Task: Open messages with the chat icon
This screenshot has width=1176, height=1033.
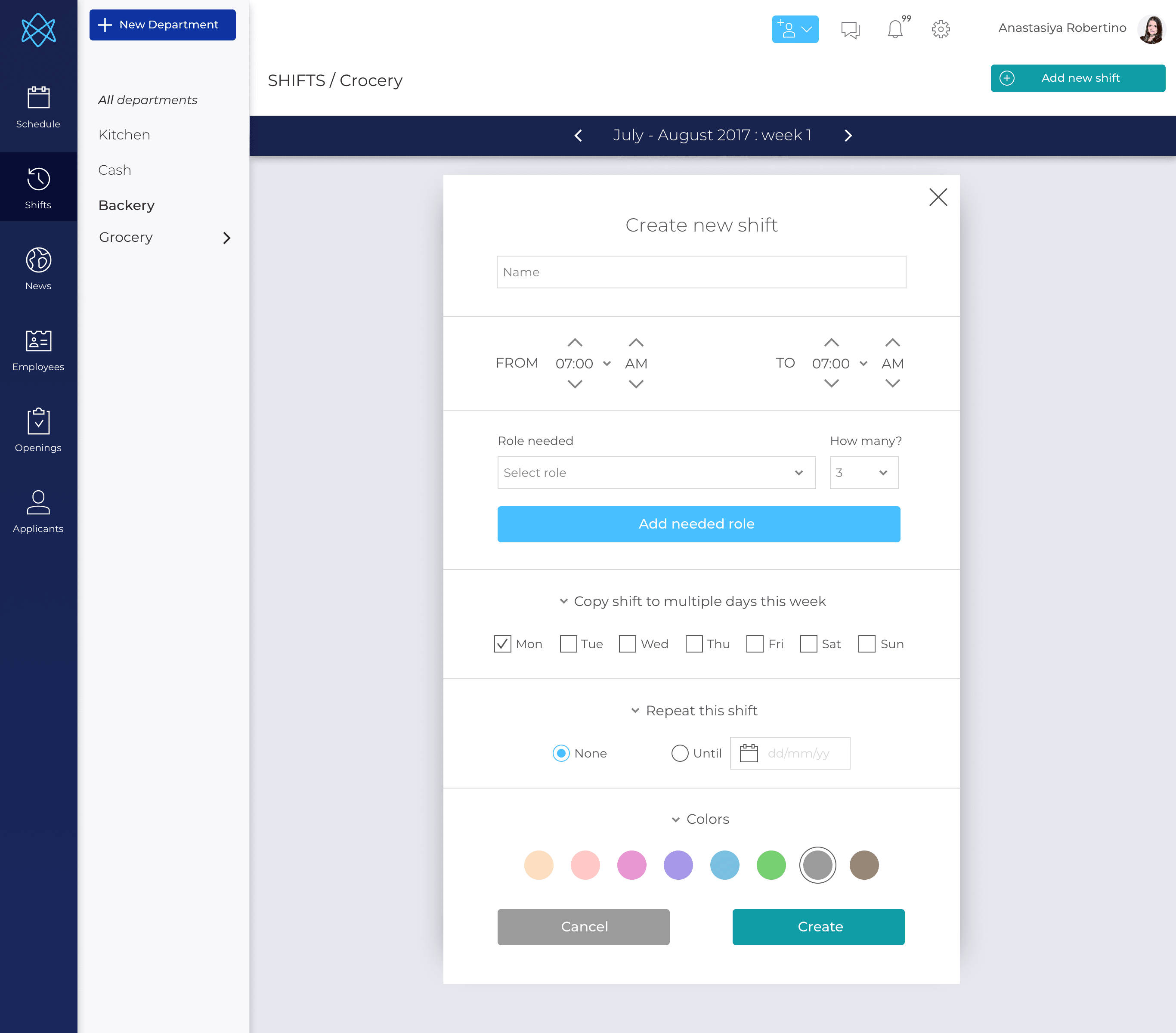Action: pyautogui.click(x=850, y=29)
